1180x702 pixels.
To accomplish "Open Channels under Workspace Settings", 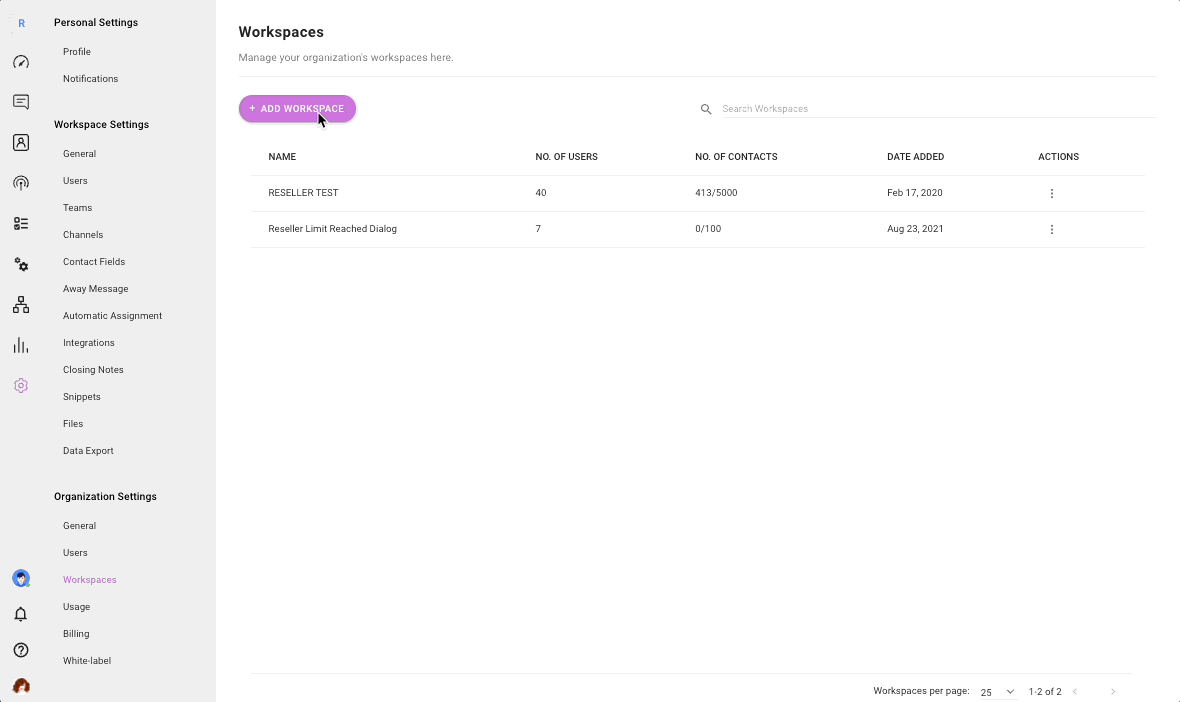I will tap(83, 235).
